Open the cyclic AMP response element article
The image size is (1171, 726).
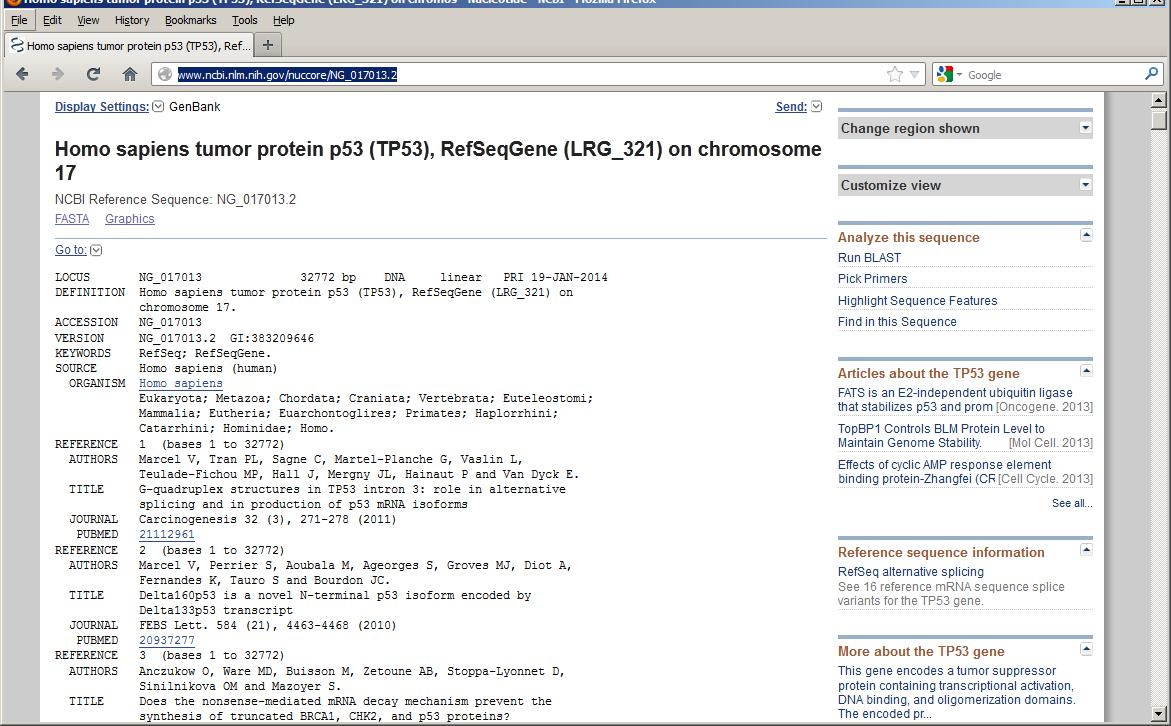pyautogui.click(x=945, y=471)
